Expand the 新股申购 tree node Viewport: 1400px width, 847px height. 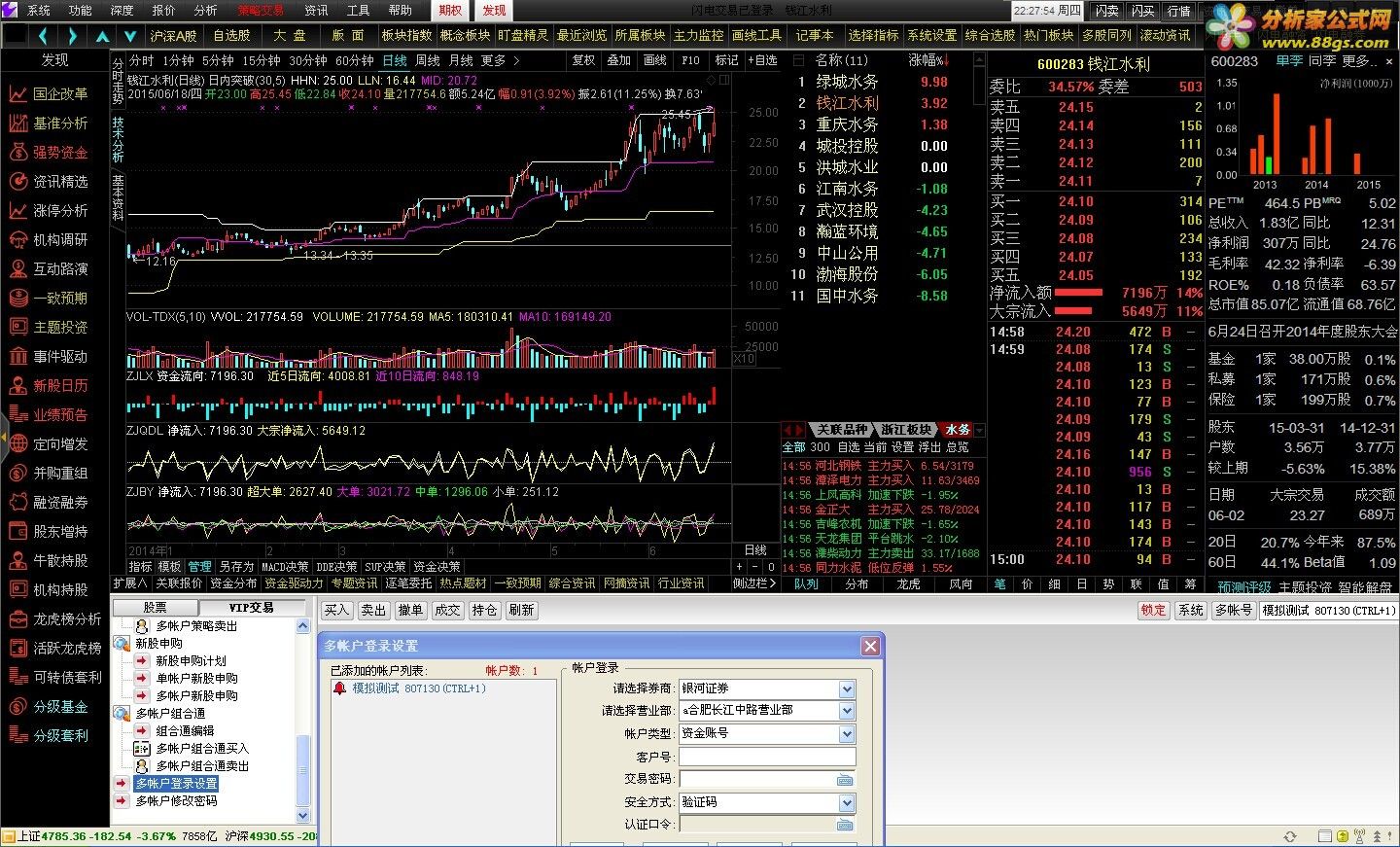(x=122, y=644)
